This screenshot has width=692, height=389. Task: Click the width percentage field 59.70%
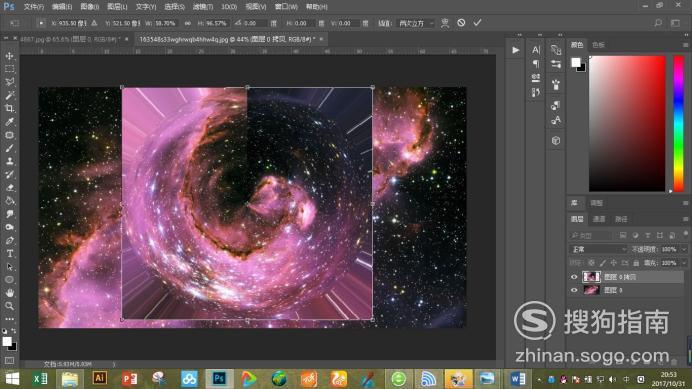pos(165,23)
